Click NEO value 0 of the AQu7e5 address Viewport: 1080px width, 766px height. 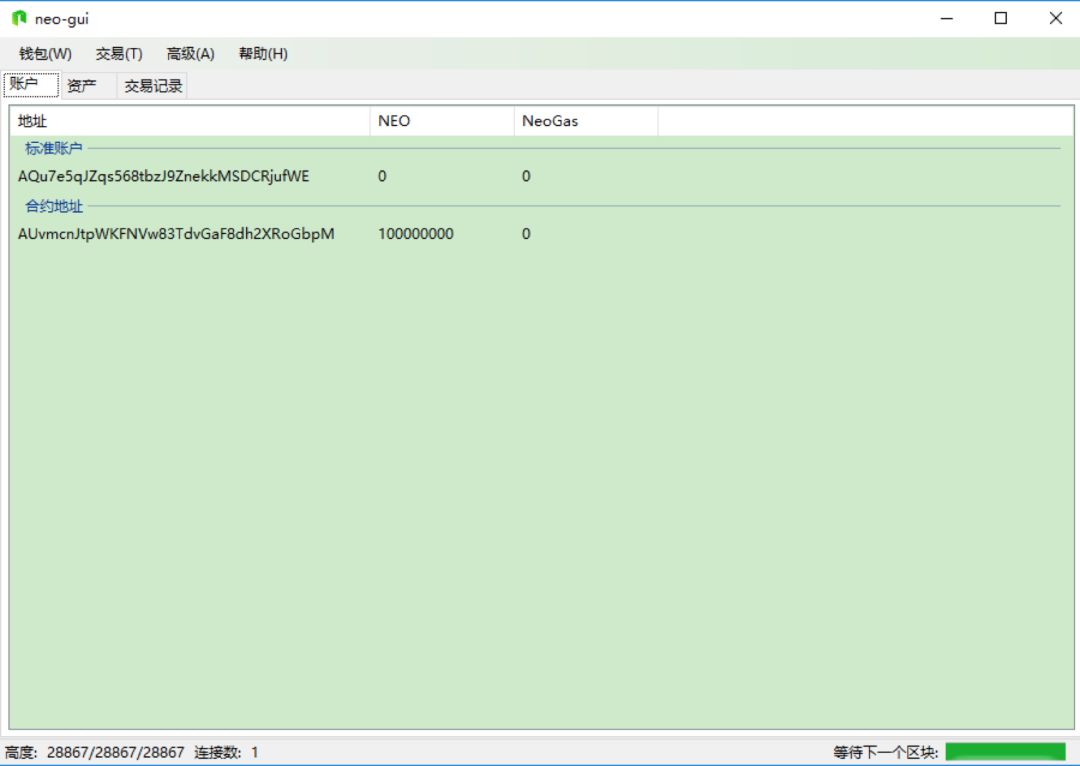coord(382,176)
